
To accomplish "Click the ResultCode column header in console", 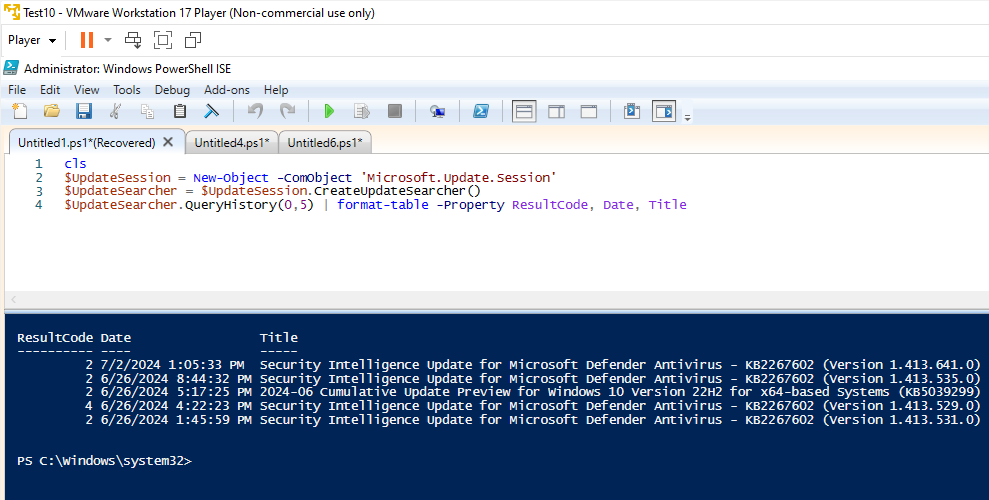I will 55,338.
